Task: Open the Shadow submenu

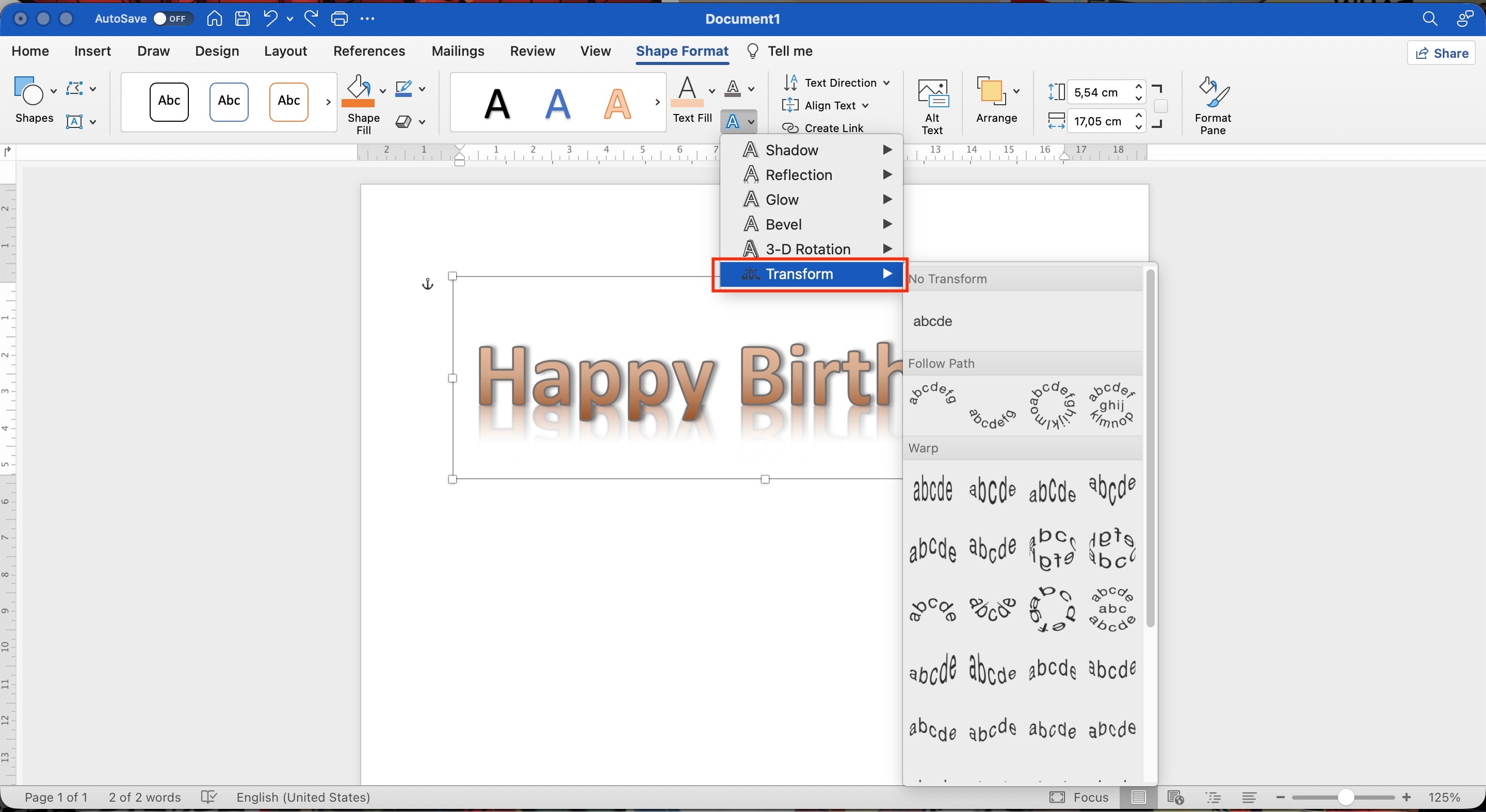Action: click(x=811, y=150)
